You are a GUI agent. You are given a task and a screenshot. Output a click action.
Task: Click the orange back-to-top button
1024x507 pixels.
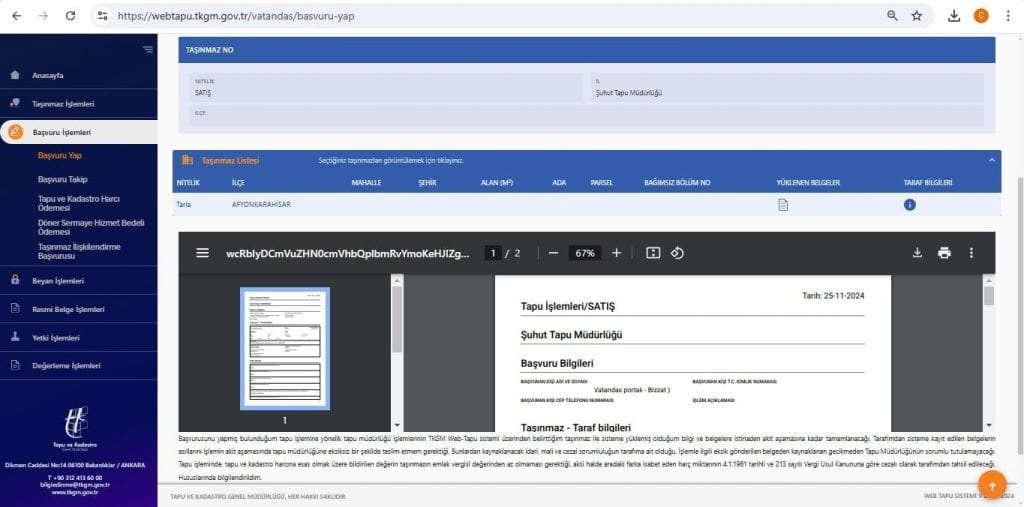click(991, 485)
